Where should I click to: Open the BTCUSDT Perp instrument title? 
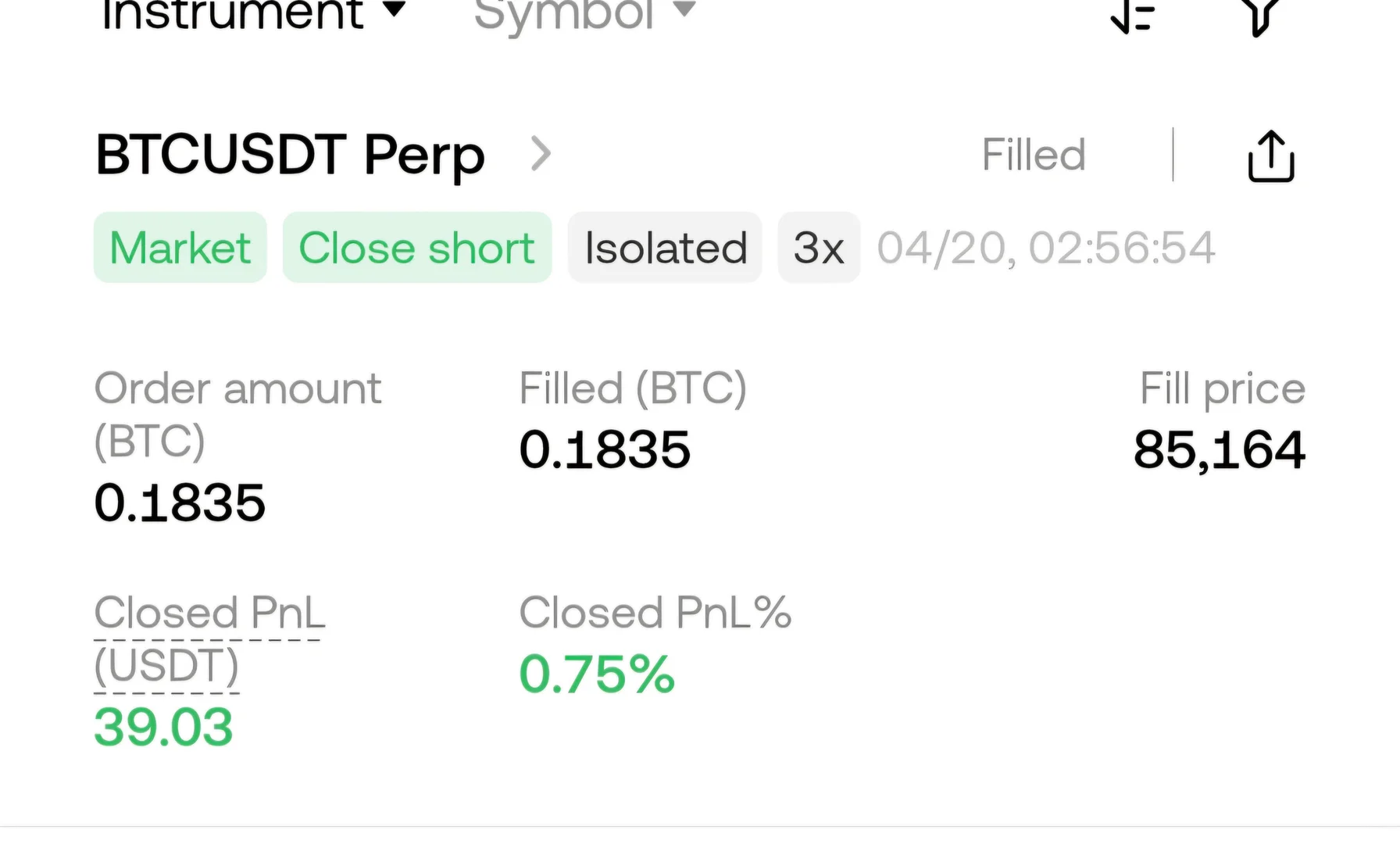(x=290, y=155)
